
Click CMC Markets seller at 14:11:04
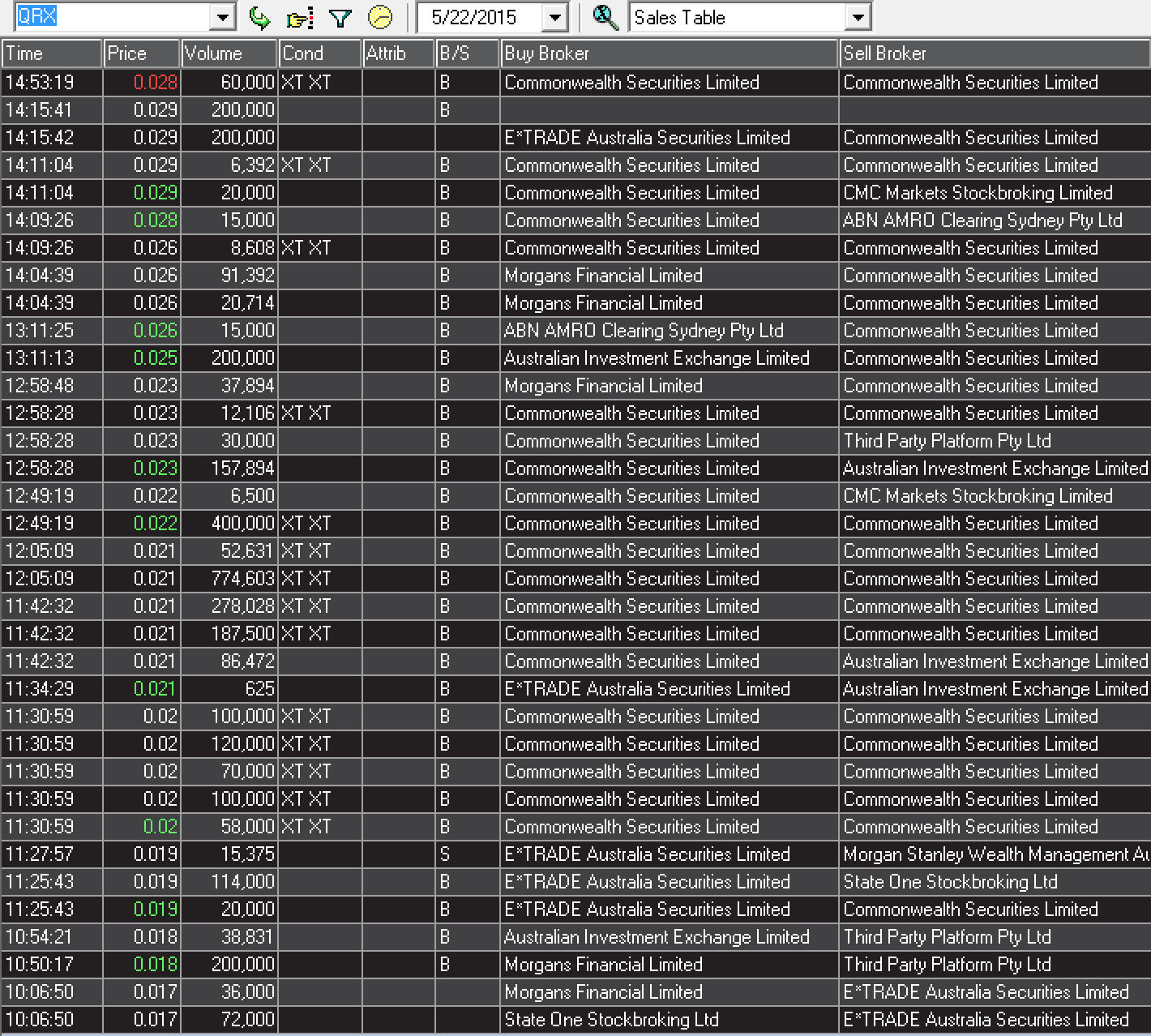[x=995, y=193]
